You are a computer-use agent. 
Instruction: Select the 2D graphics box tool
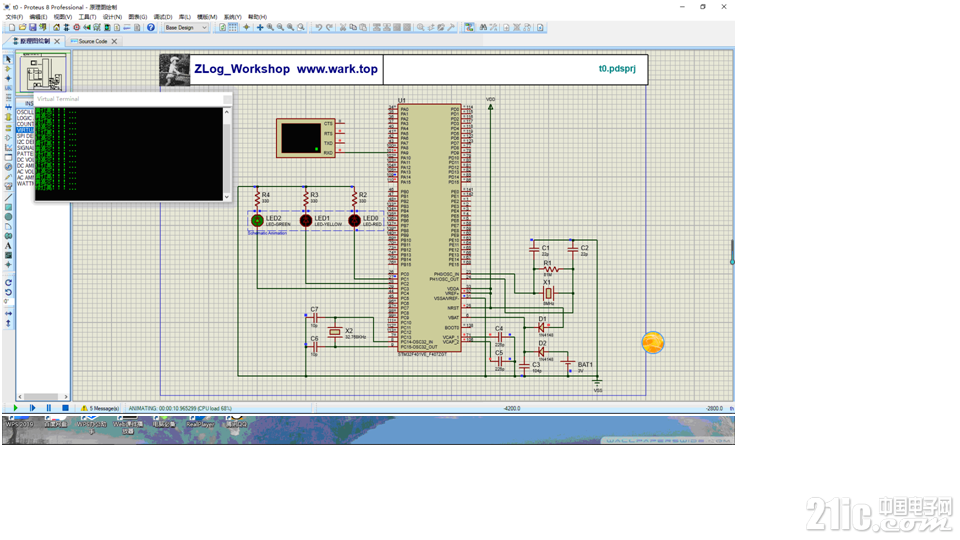8,208
